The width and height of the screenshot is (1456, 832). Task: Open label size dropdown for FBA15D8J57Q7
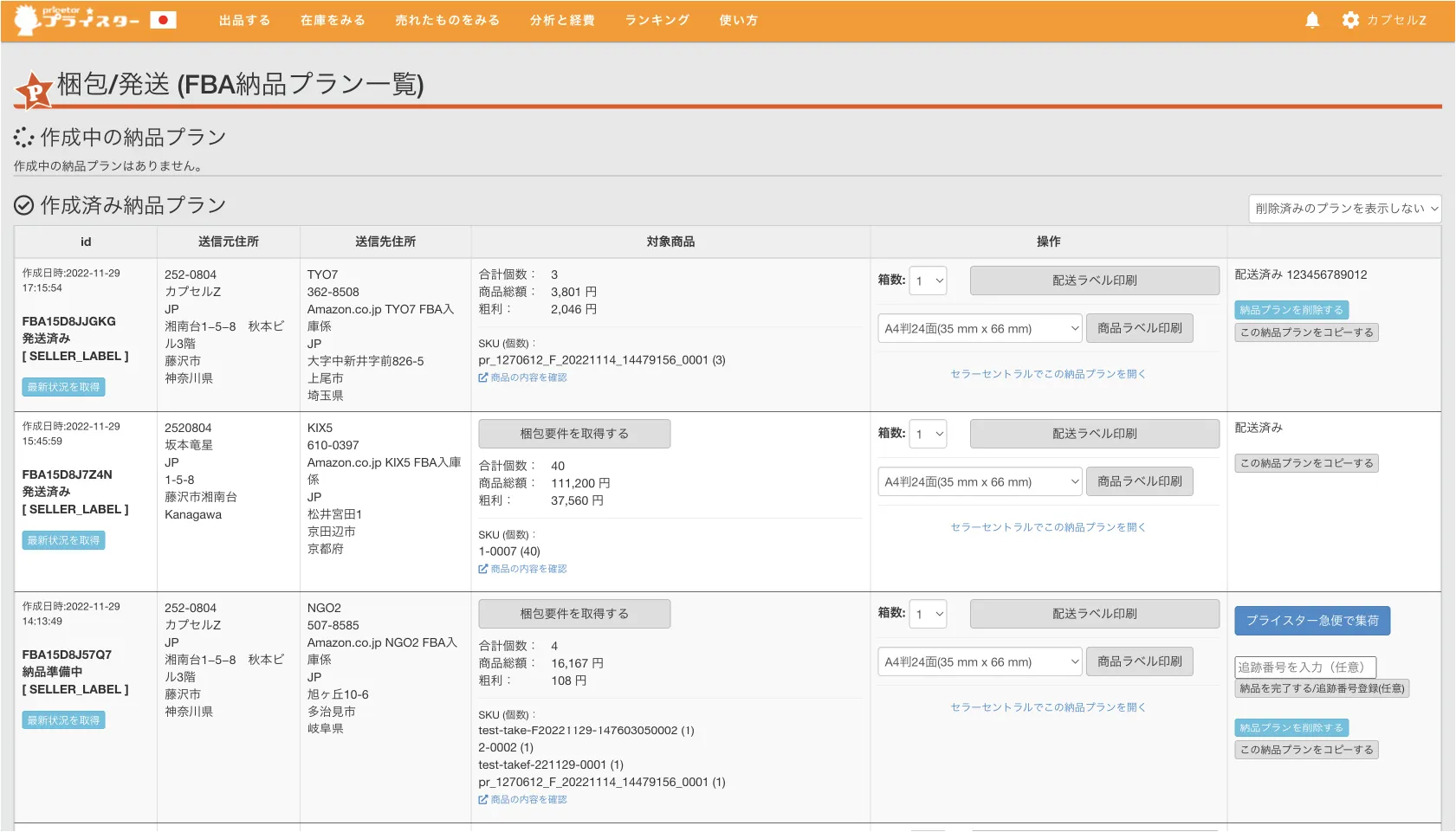(x=980, y=661)
